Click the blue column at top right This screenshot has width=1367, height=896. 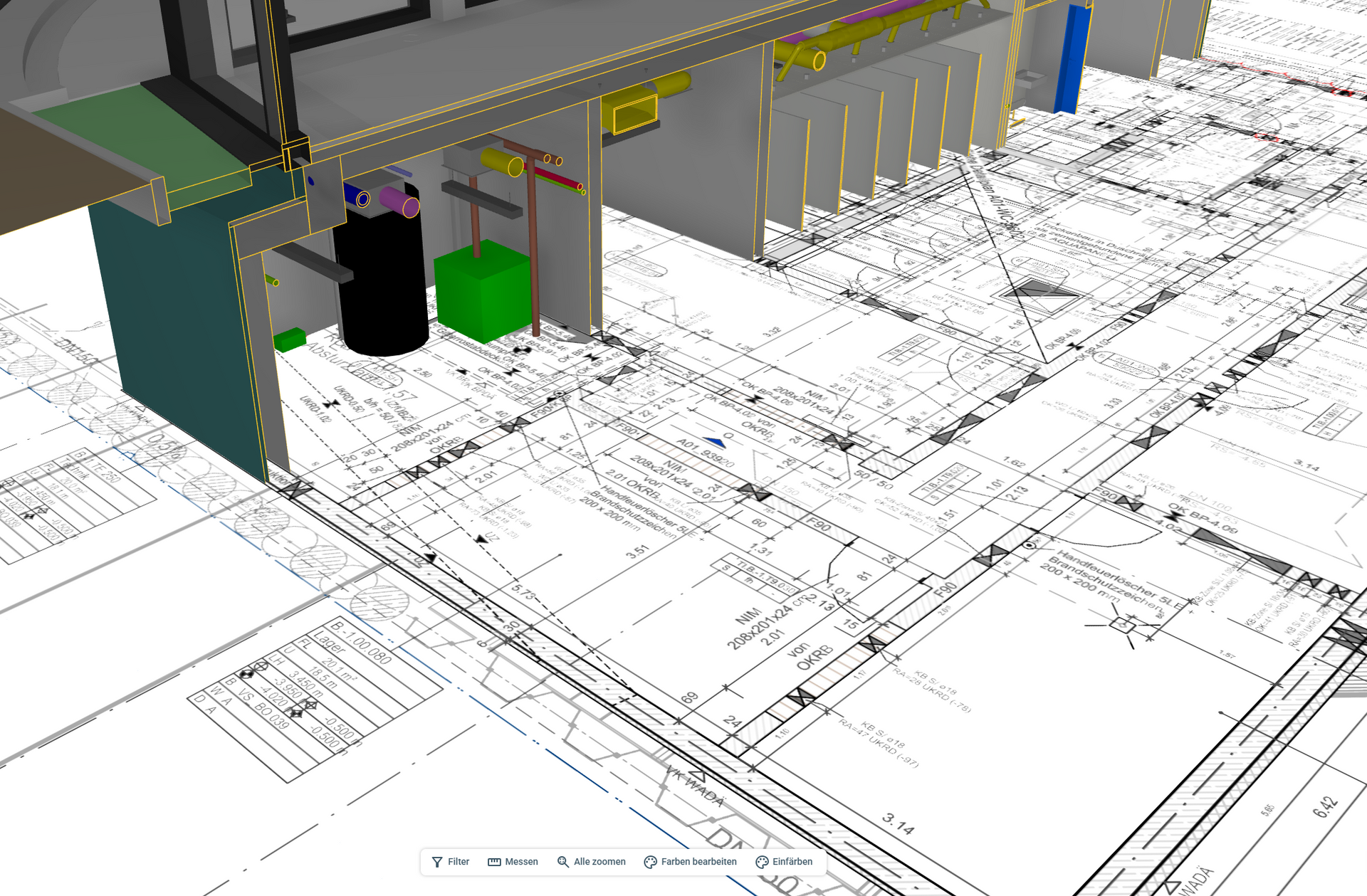[1075, 57]
